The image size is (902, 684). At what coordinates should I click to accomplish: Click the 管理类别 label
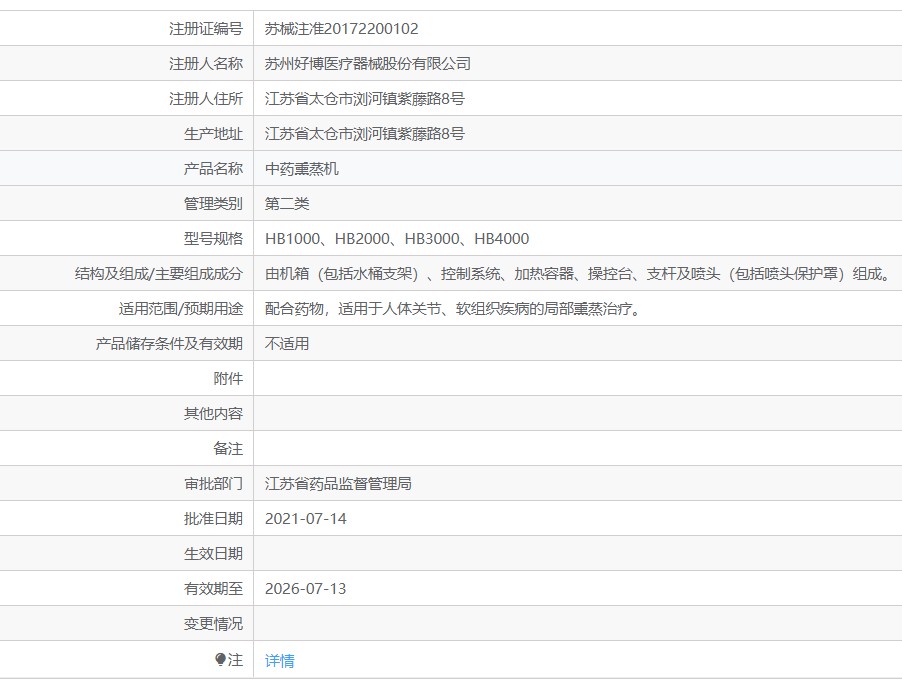[x=213, y=204]
